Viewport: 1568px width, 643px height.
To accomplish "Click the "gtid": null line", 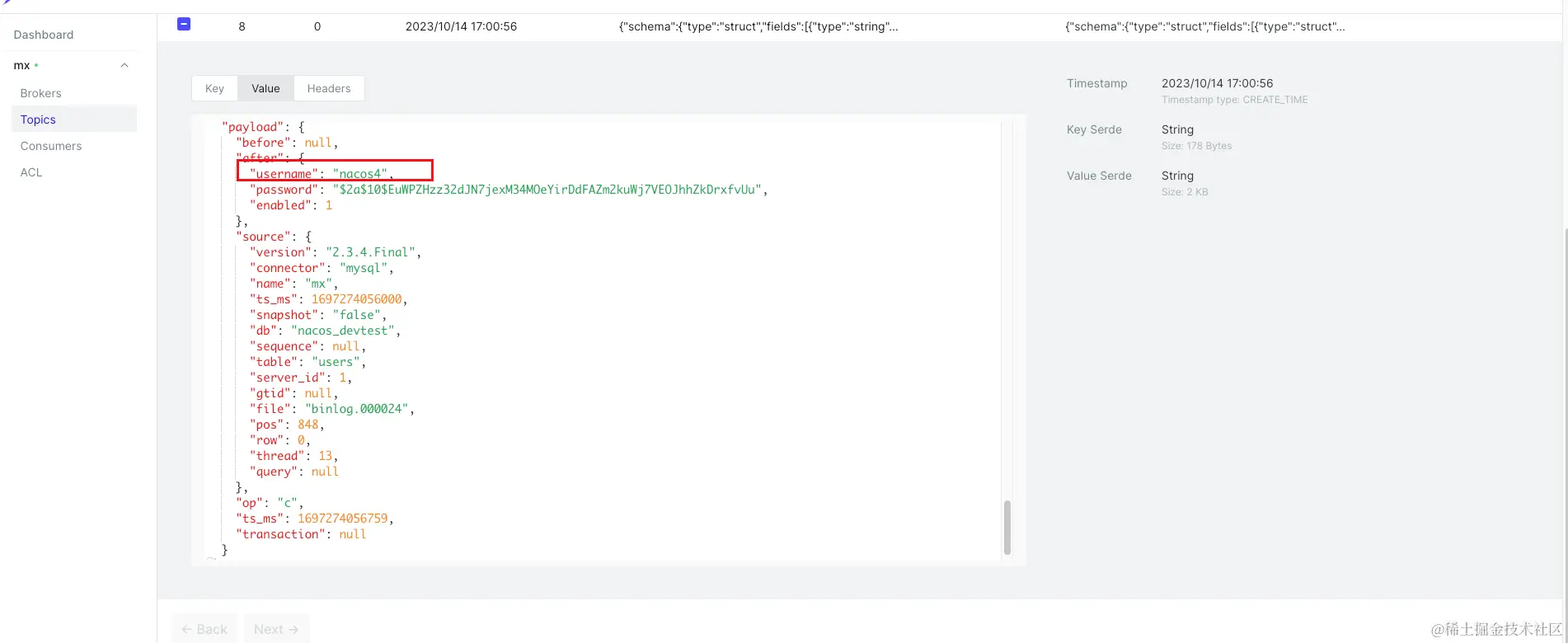I will click(x=293, y=393).
